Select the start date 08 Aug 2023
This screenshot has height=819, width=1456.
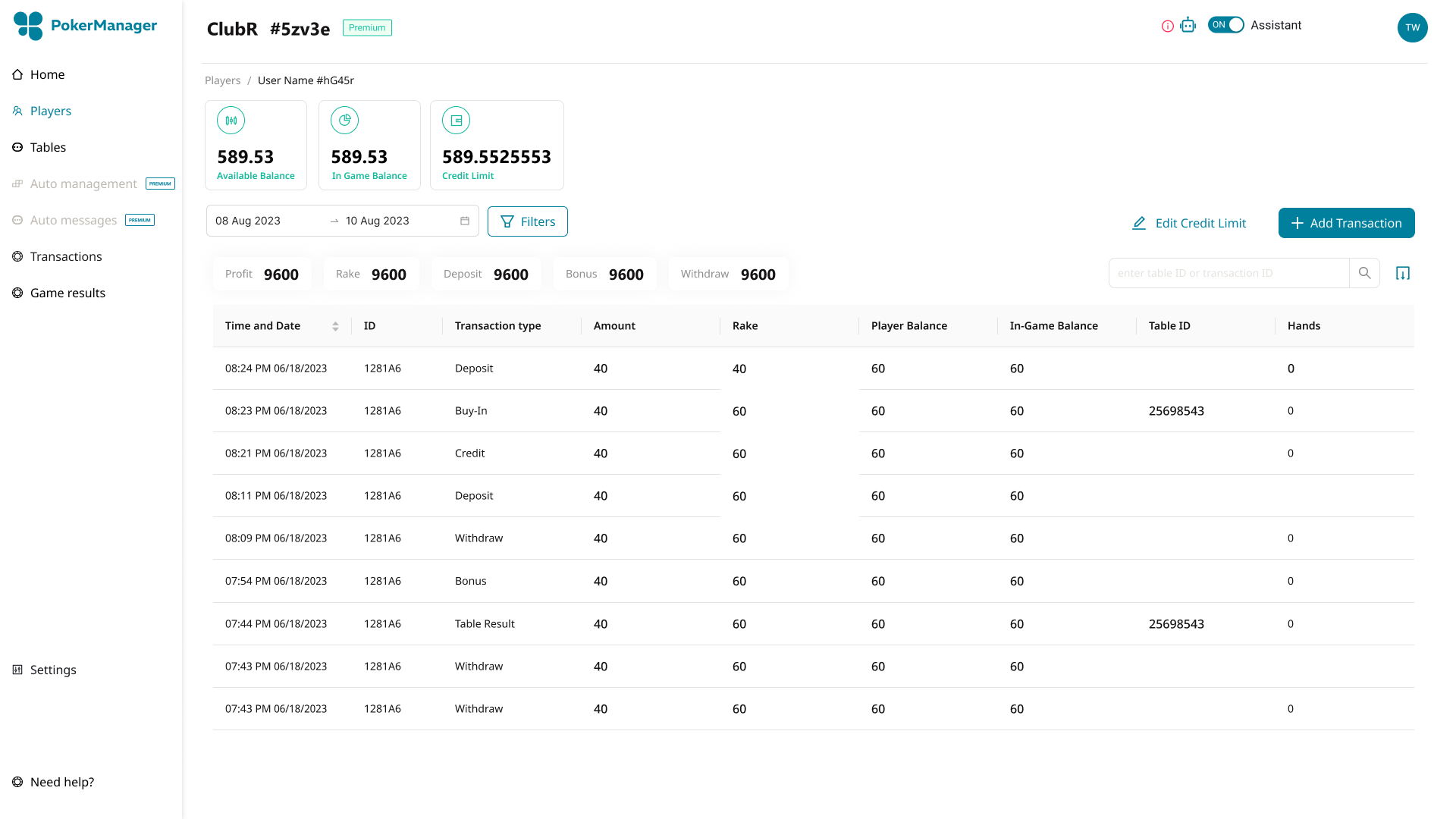[248, 221]
